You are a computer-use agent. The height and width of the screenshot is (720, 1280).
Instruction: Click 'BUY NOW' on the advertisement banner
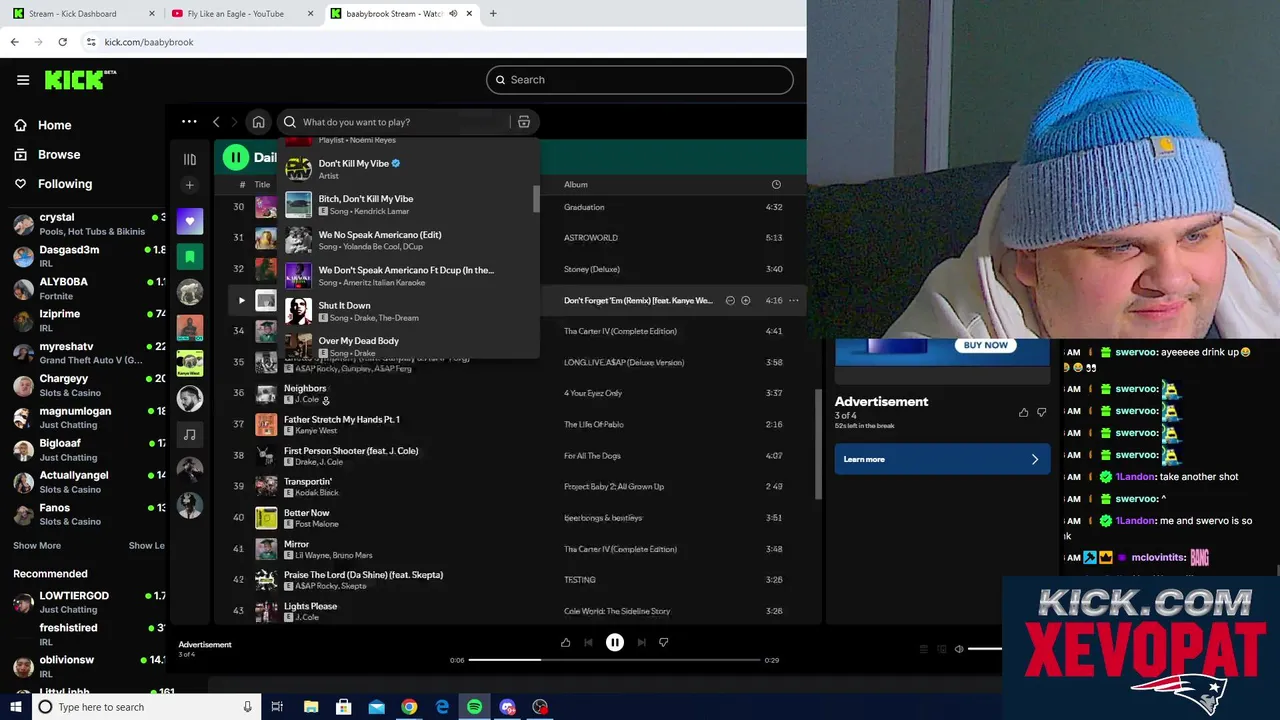point(986,345)
